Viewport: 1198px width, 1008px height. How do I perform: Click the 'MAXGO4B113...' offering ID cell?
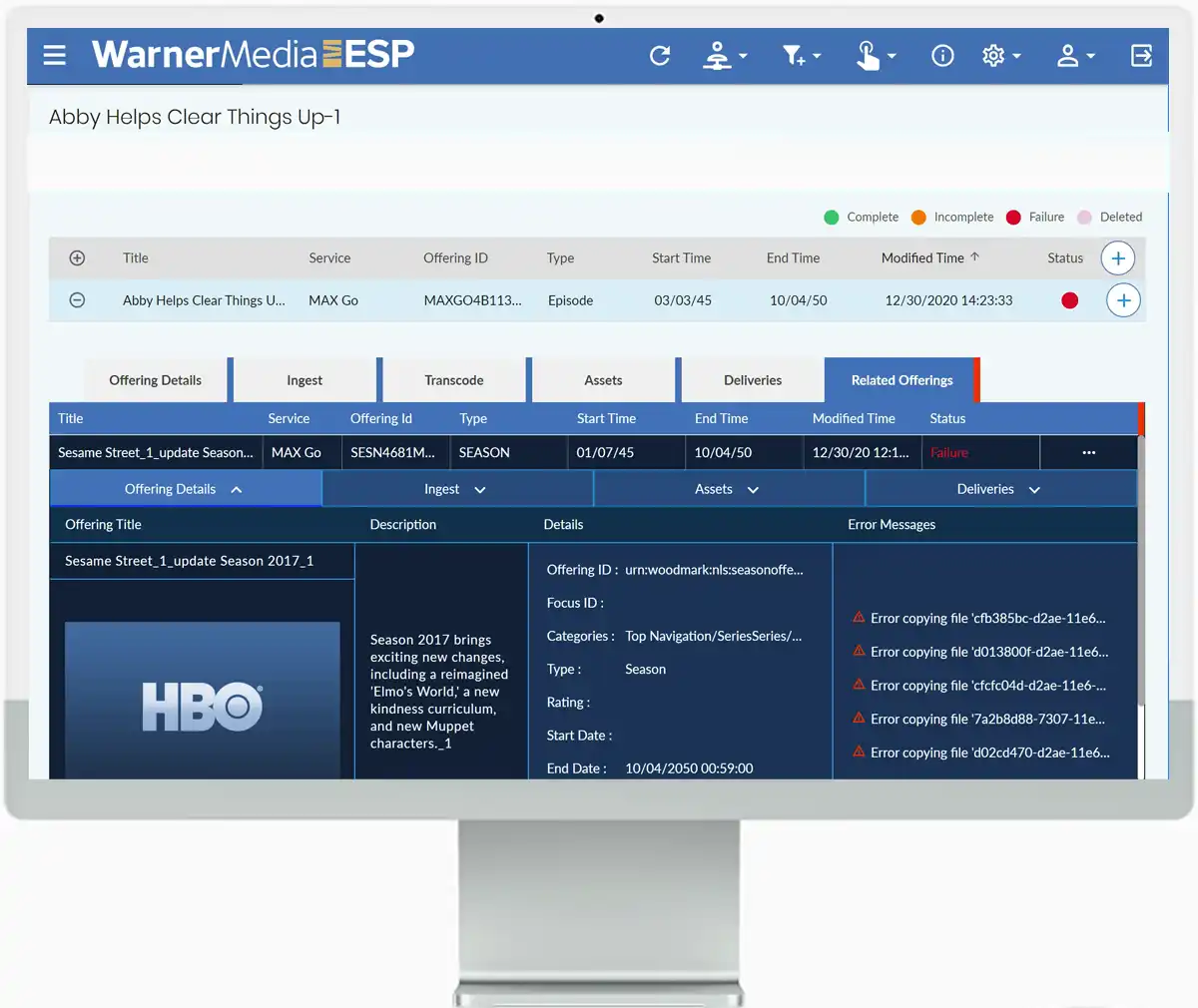pyautogui.click(x=472, y=300)
